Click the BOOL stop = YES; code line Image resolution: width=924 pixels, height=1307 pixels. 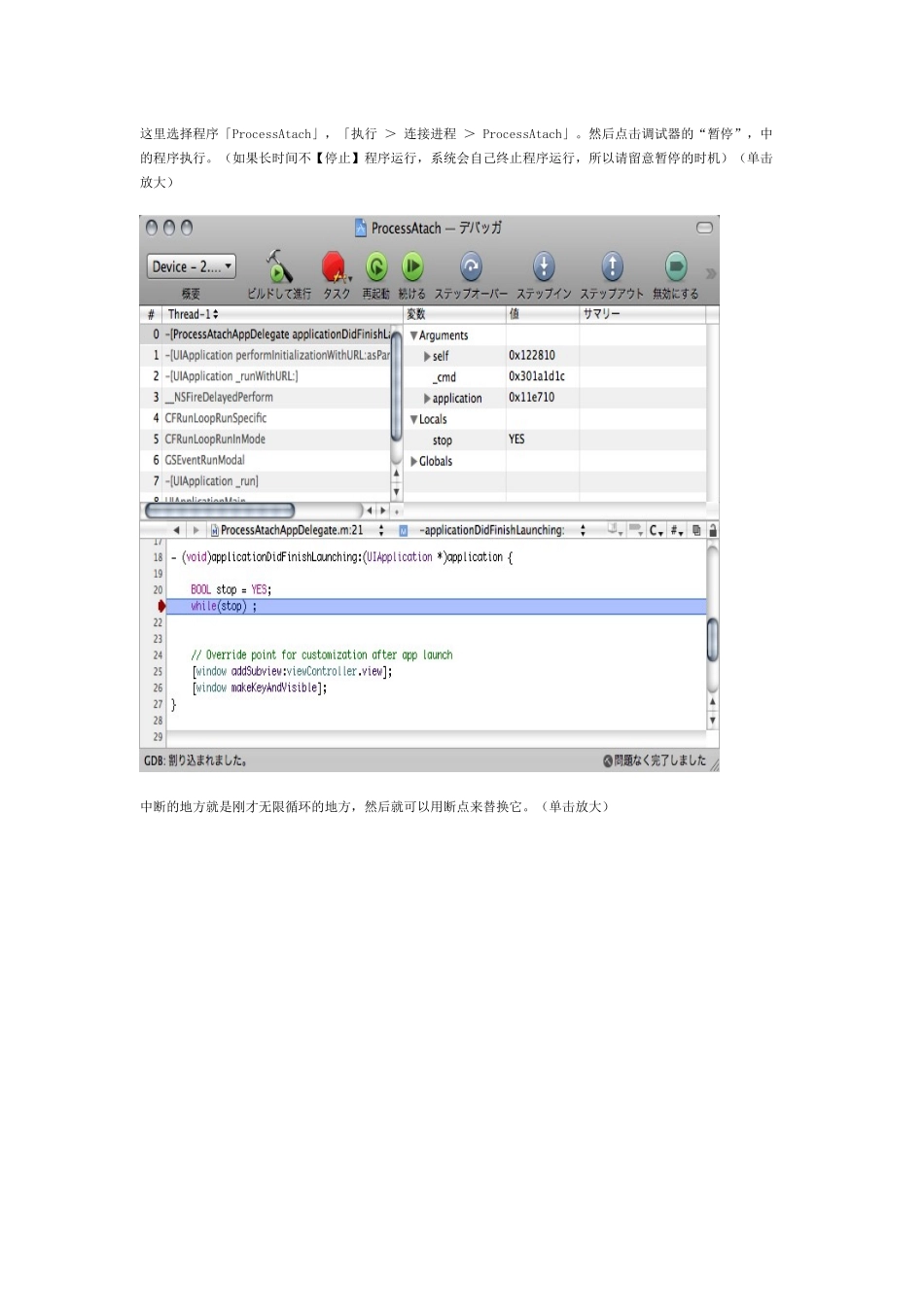click(231, 590)
